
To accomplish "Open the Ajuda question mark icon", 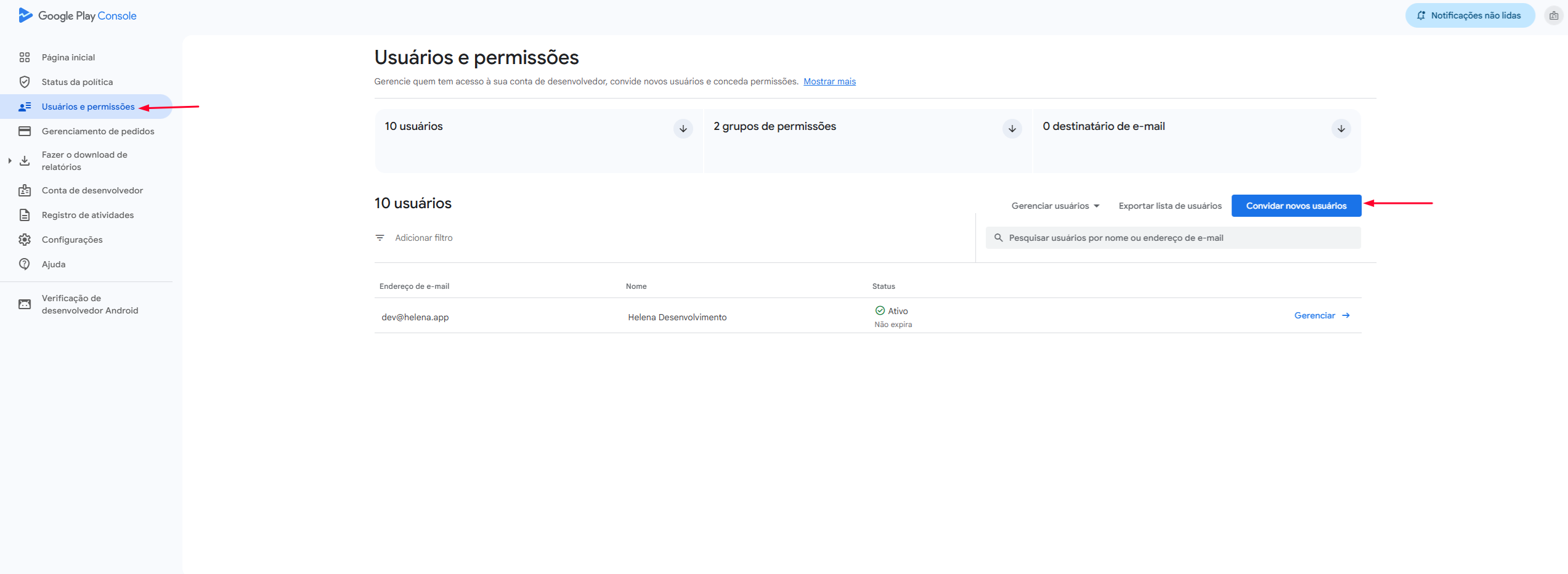I will point(25,264).
